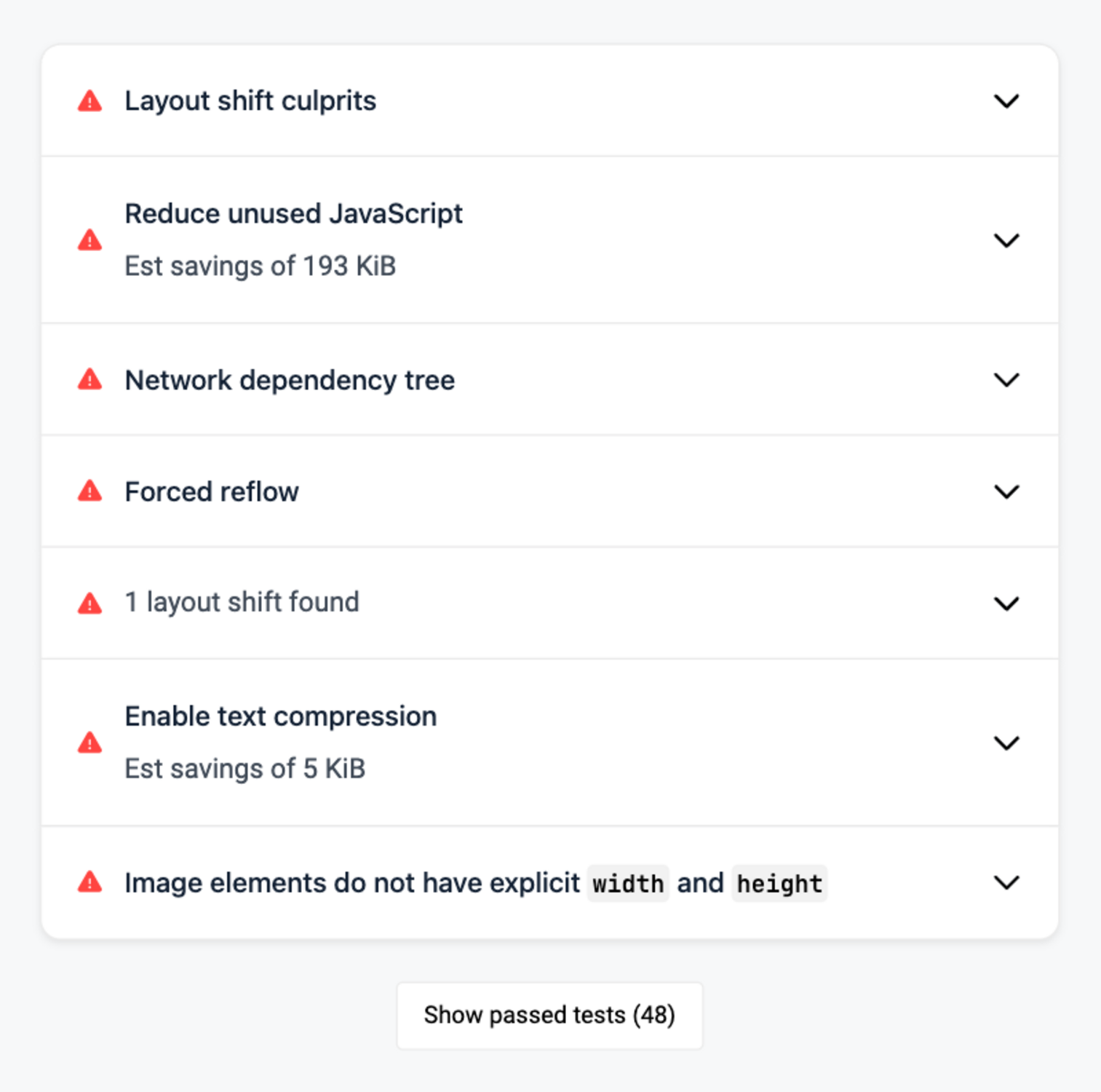Click the warning icon next to Network dependency tree

pos(90,380)
